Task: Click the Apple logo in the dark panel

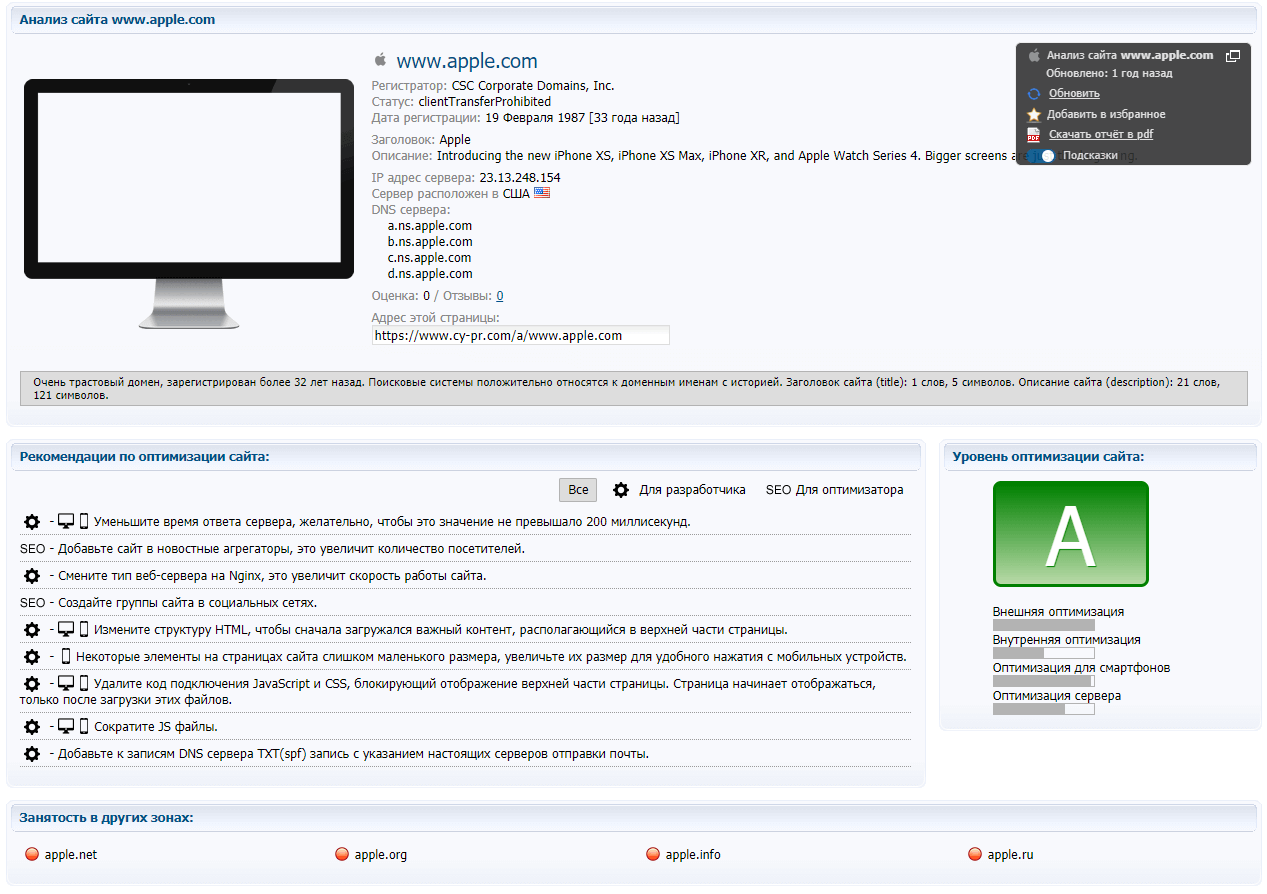Action: (1034, 56)
